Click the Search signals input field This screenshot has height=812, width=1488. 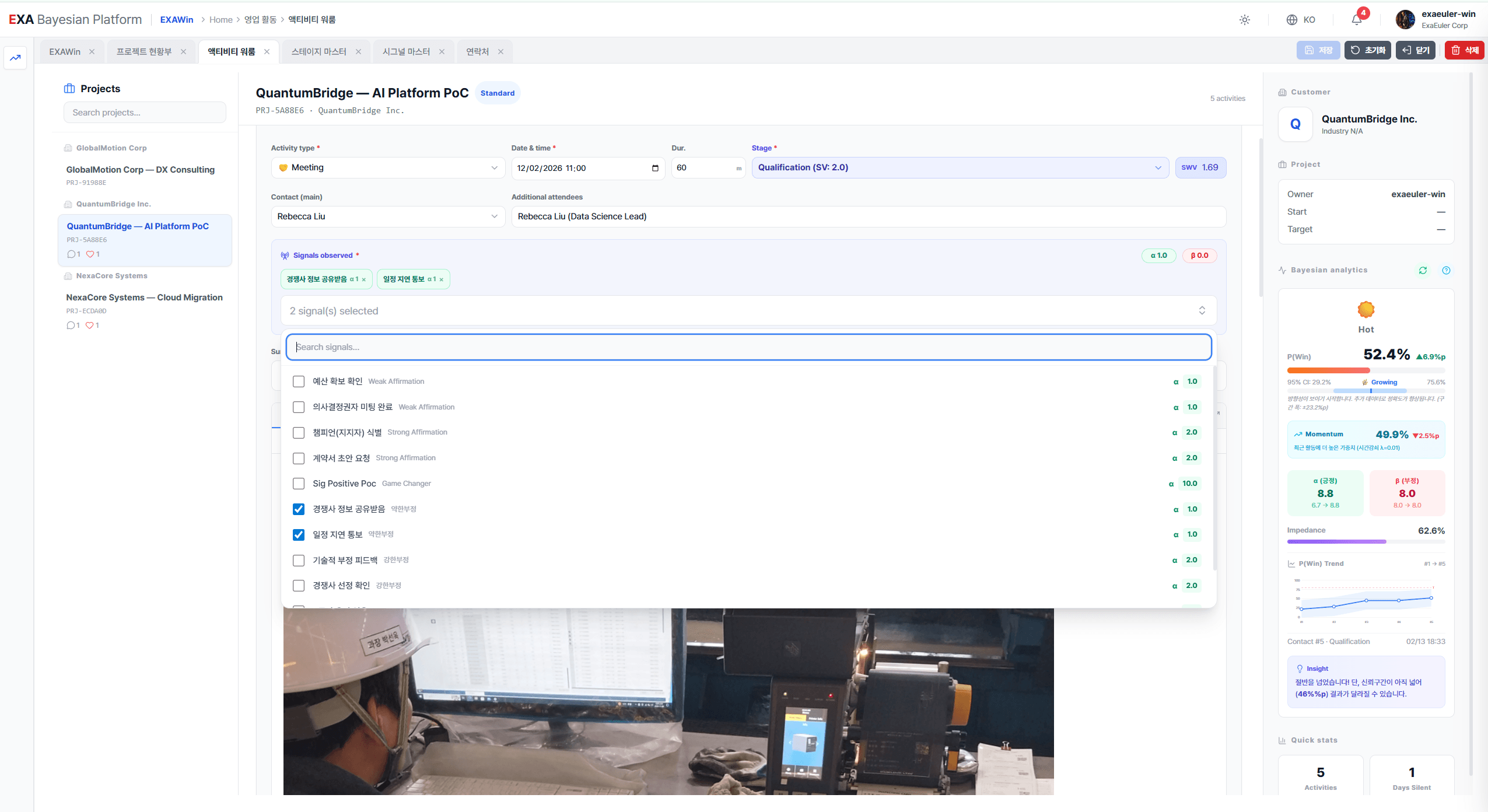point(747,346)
